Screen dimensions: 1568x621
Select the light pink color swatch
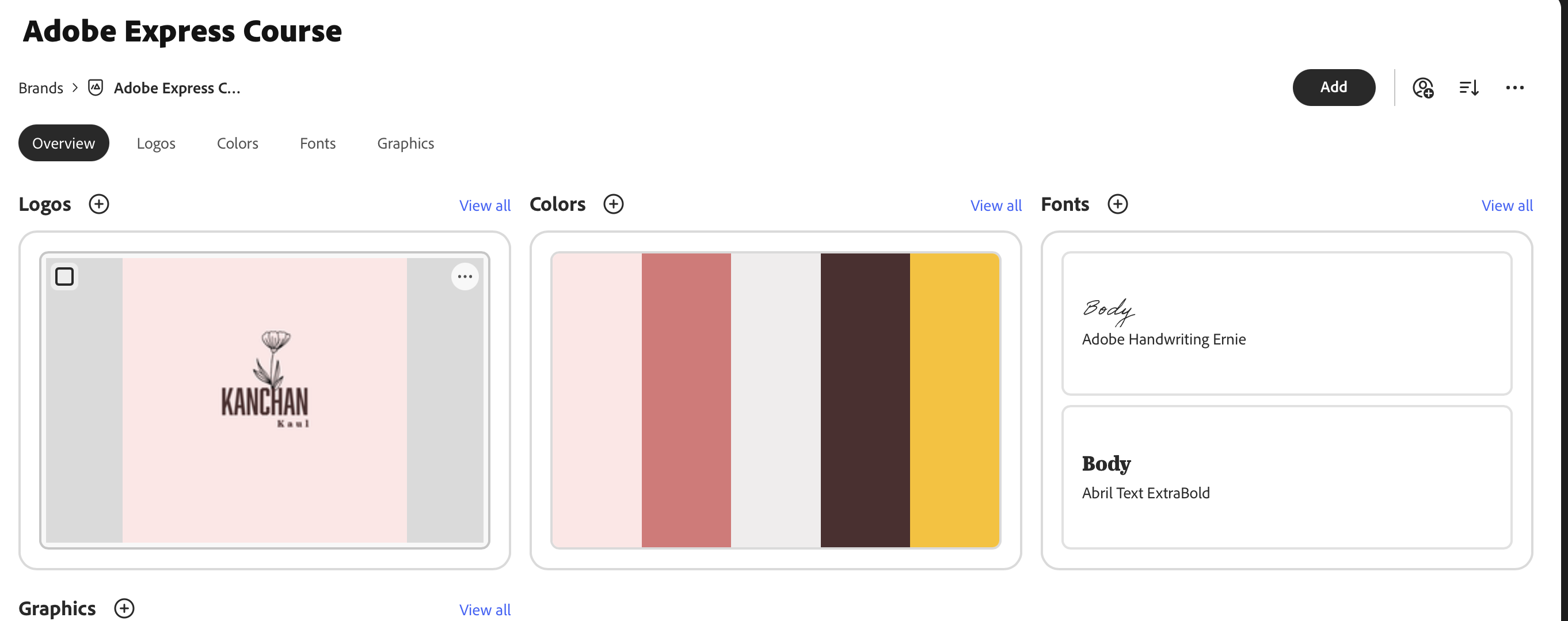596,400
